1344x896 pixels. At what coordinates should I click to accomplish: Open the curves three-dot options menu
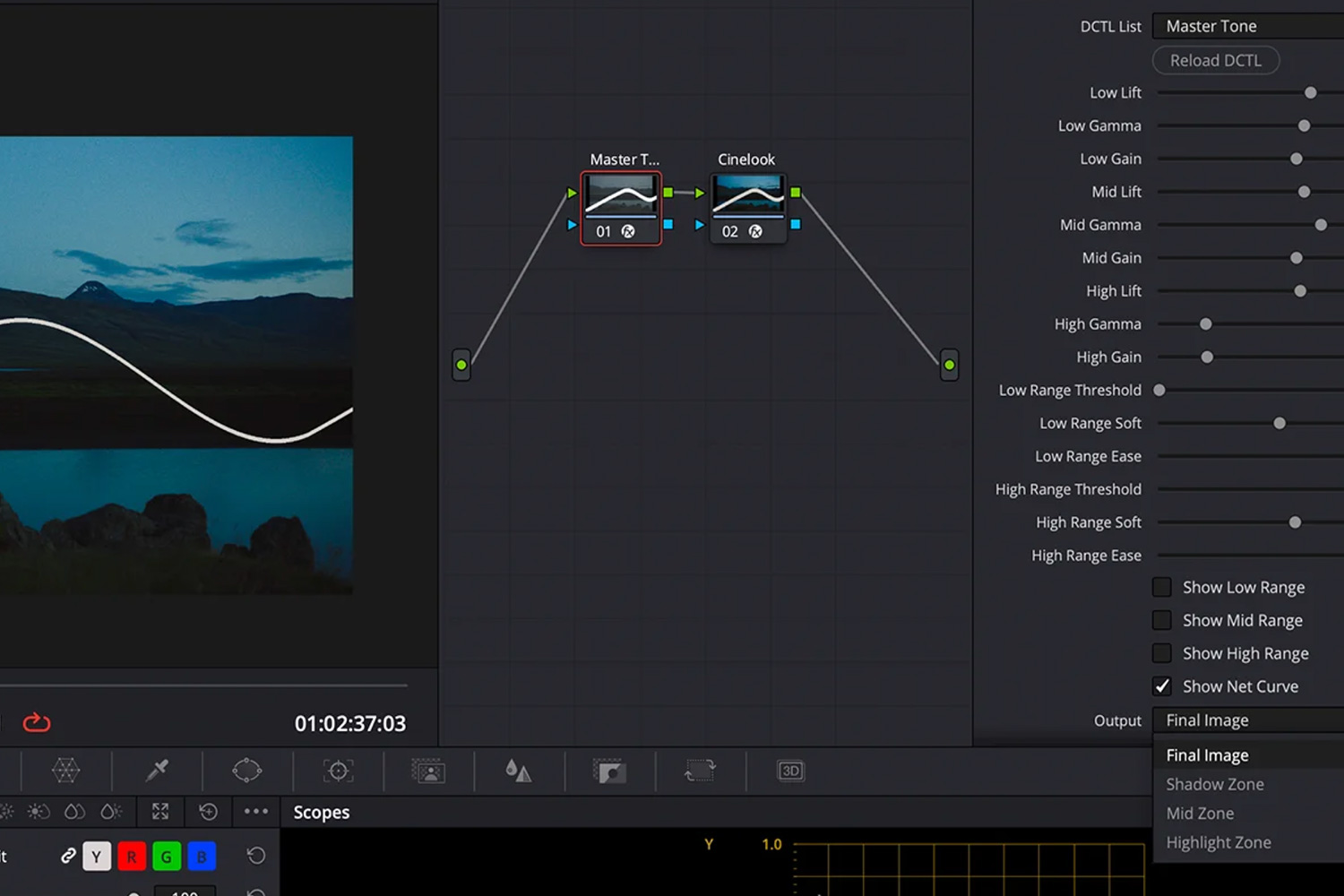click(x=256, y=812)
